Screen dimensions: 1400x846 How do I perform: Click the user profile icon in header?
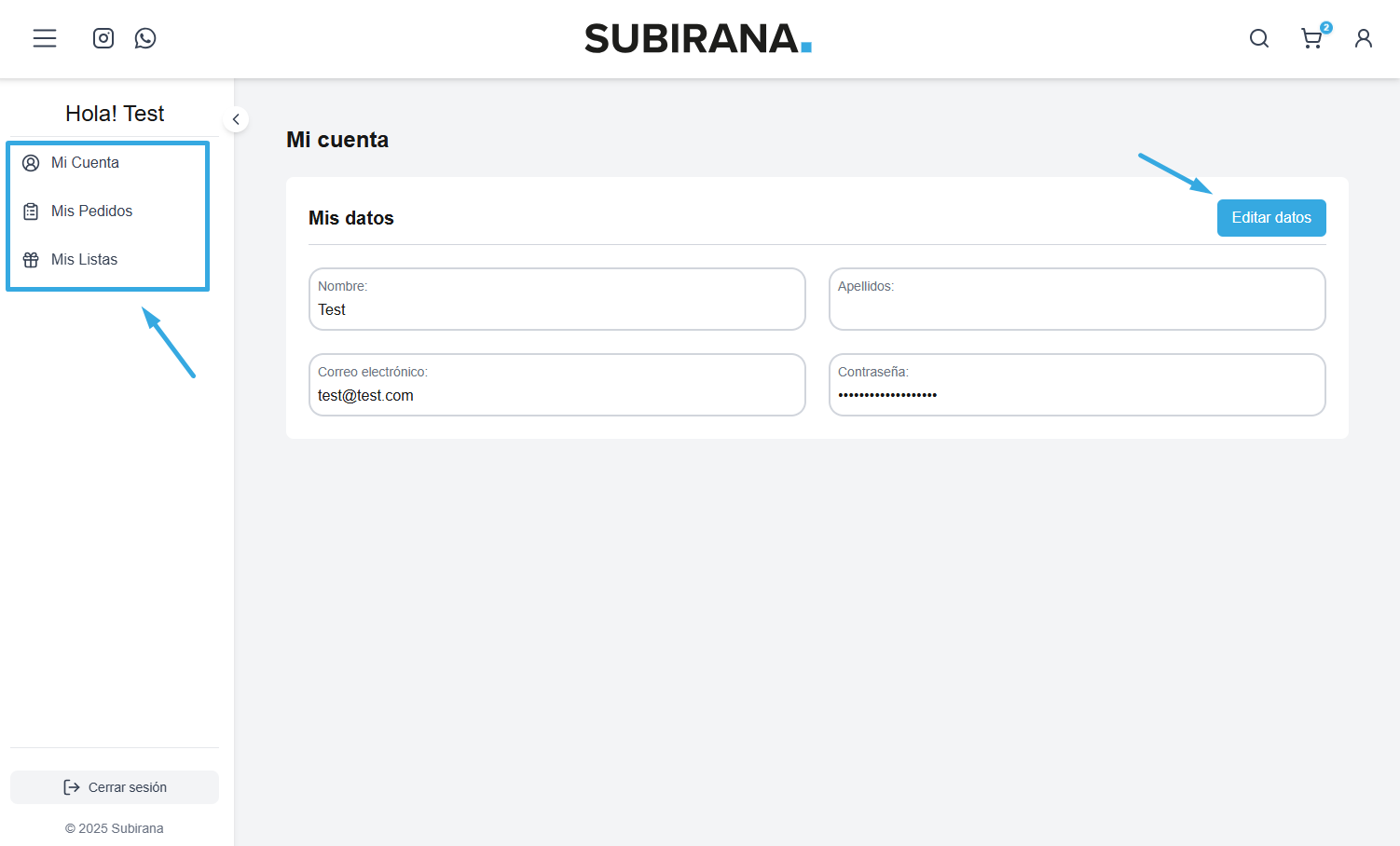point(1363,38)
